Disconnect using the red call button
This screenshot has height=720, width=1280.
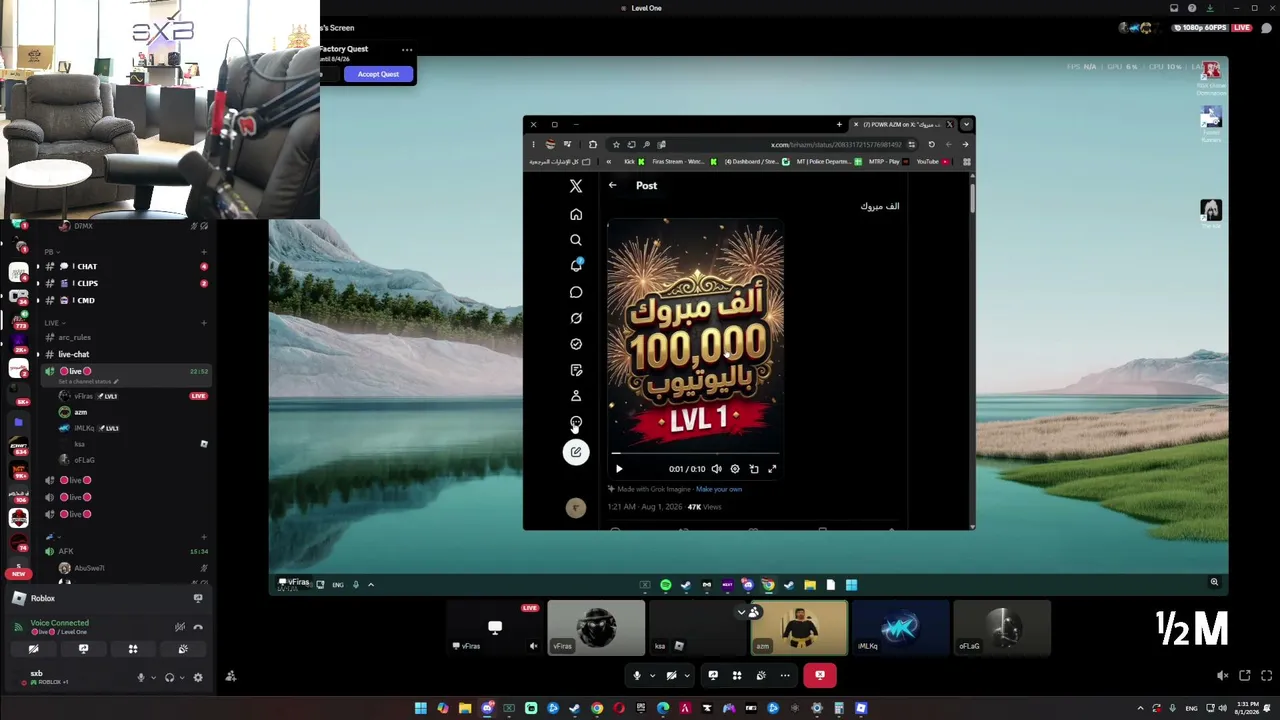click(x=820, y=676)
